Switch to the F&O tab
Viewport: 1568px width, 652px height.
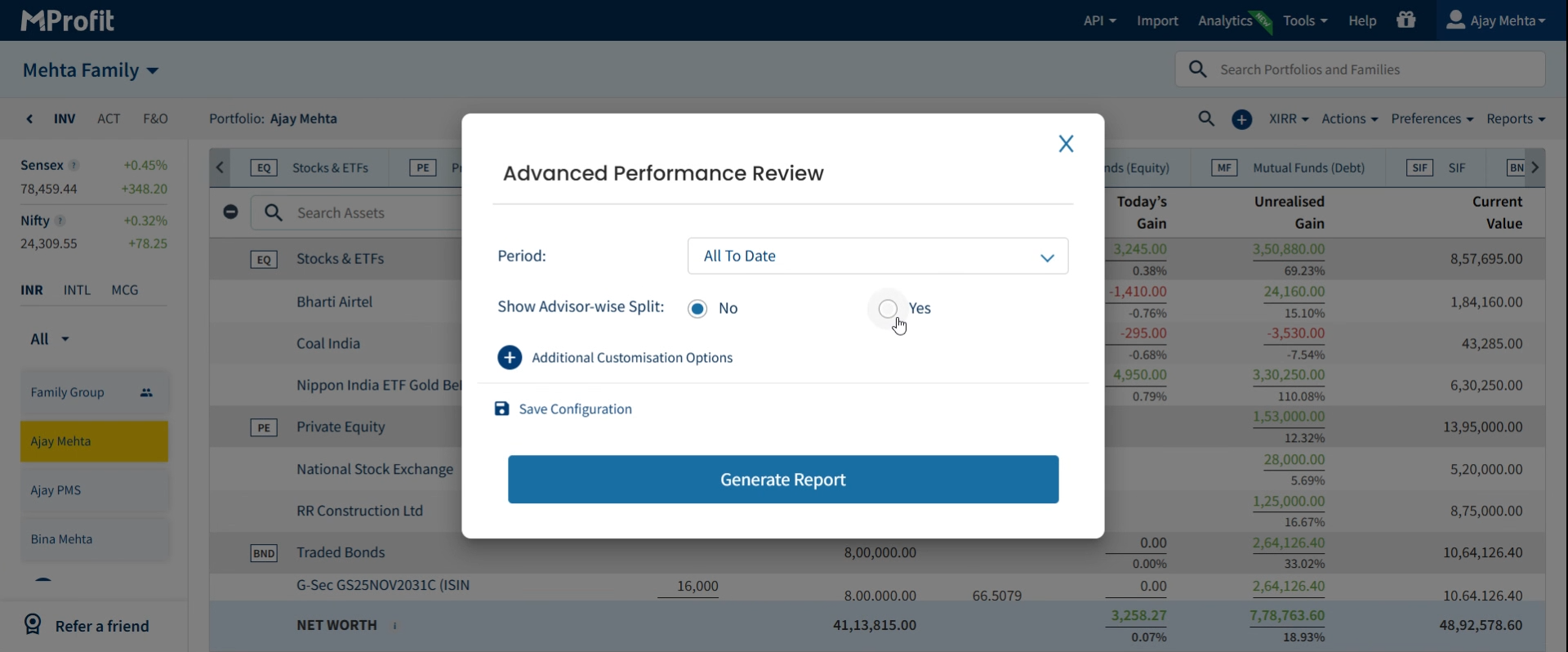pyautogui.click(x=155, y=118)
